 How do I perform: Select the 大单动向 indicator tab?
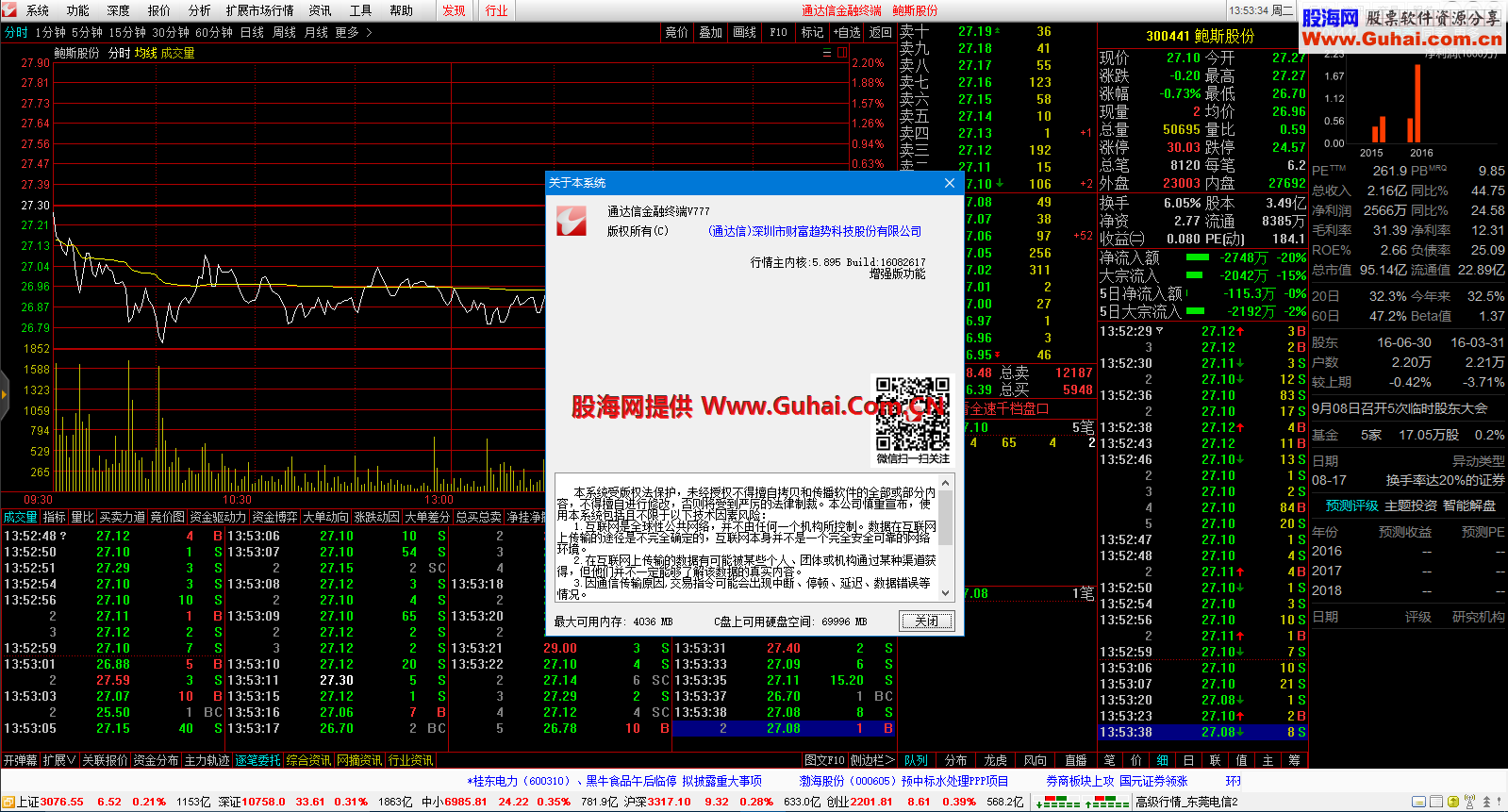click(x=325, y=517)
